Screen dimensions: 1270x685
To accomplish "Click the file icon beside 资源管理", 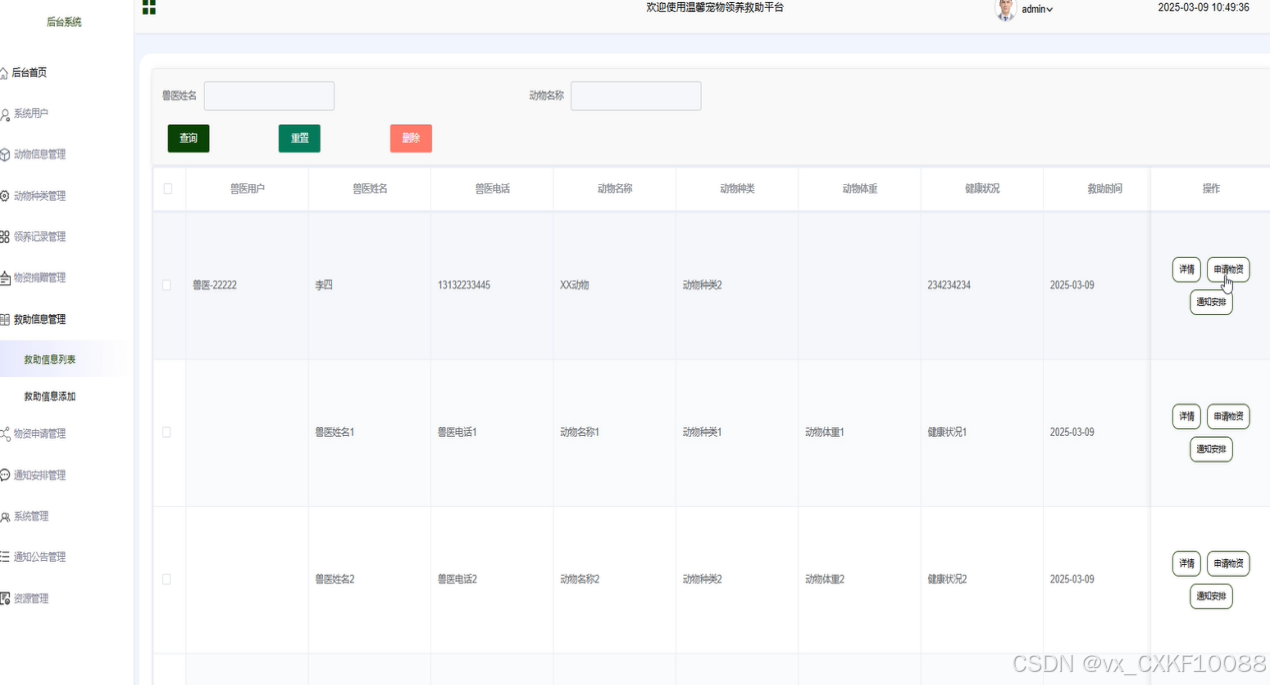I will (x=5, y=599).
